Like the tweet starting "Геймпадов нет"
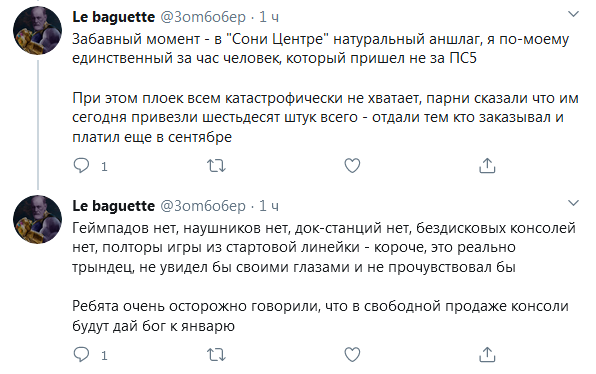Screen dimensions: 596x374 click(x=352, y=355)
